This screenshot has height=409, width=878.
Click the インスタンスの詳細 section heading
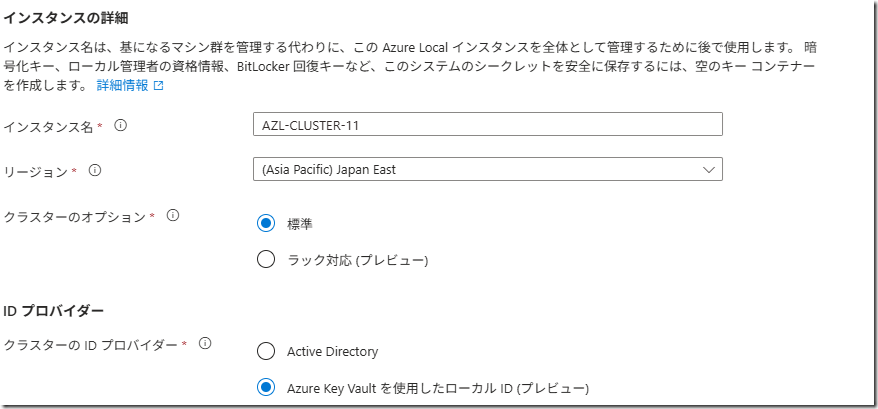(66, 18)
